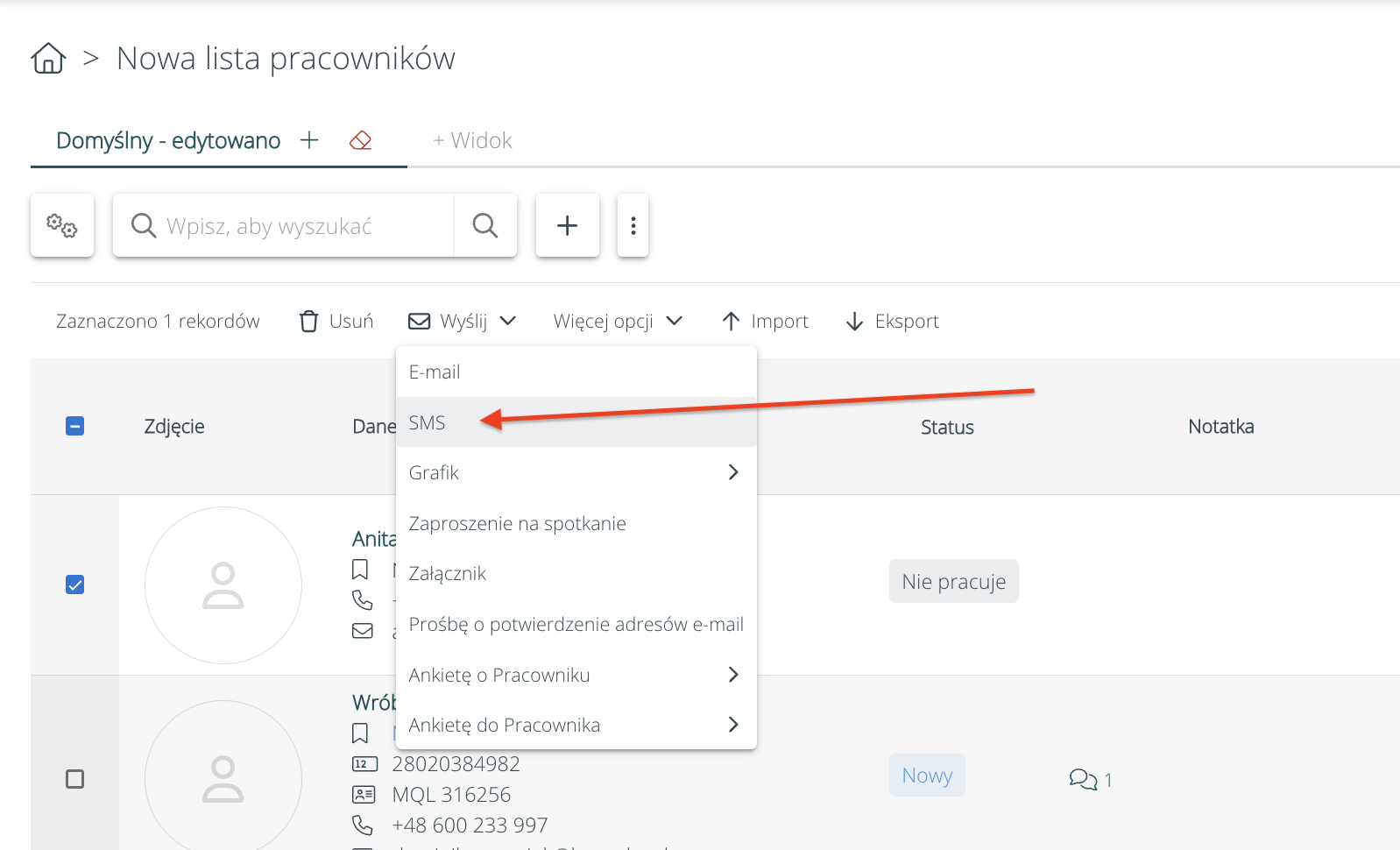This screenshot has height=850, width=1400.
Task: Click the home icon in breadcrumb
Action: click(x=48, y=59)
